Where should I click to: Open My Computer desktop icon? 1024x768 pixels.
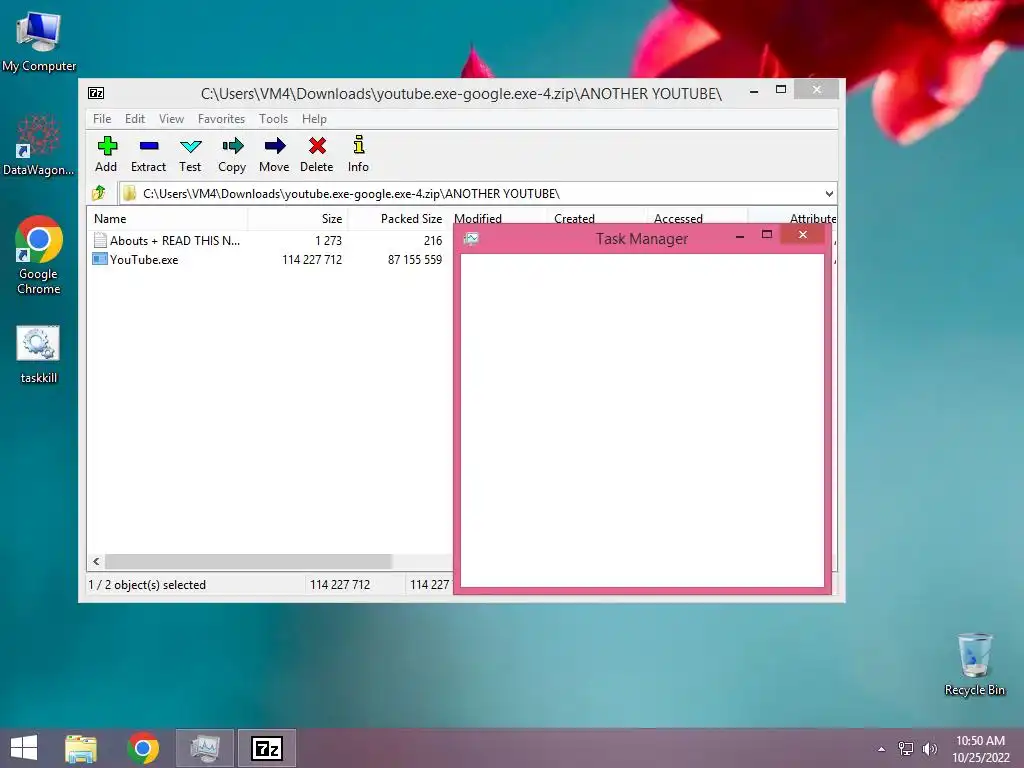(x=39, y=40)
